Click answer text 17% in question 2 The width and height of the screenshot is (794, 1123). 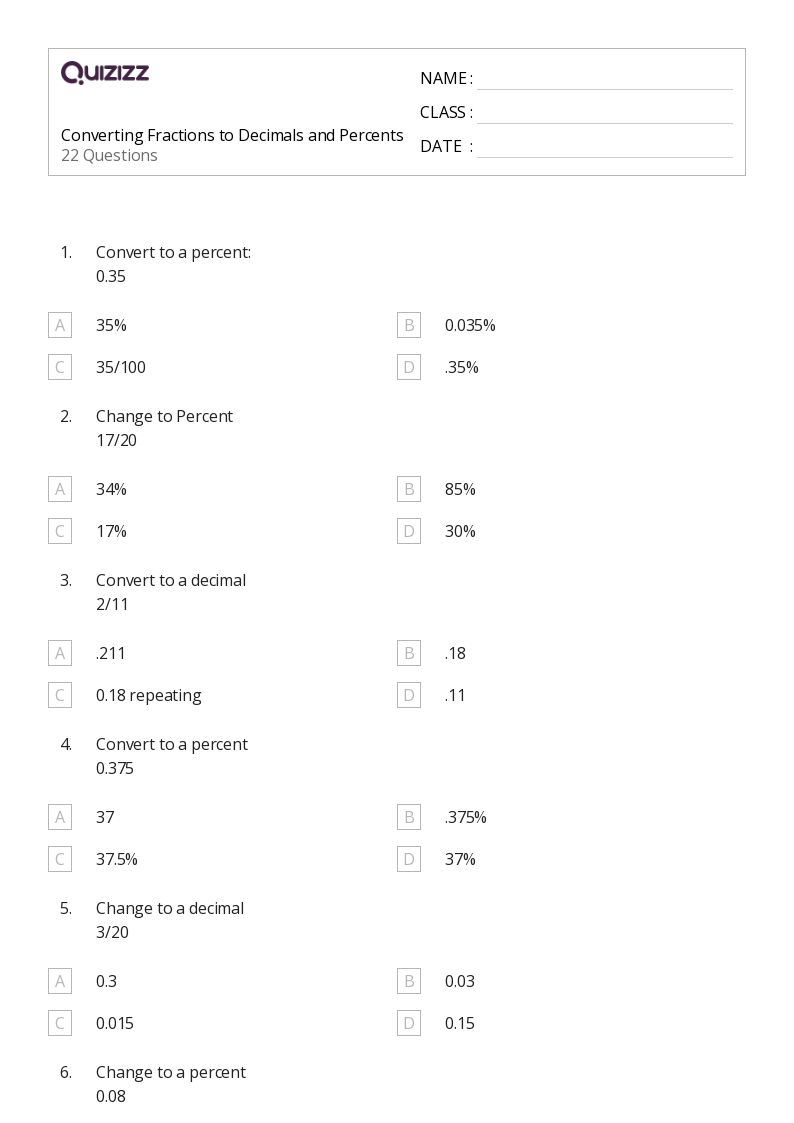click(111, 531)
